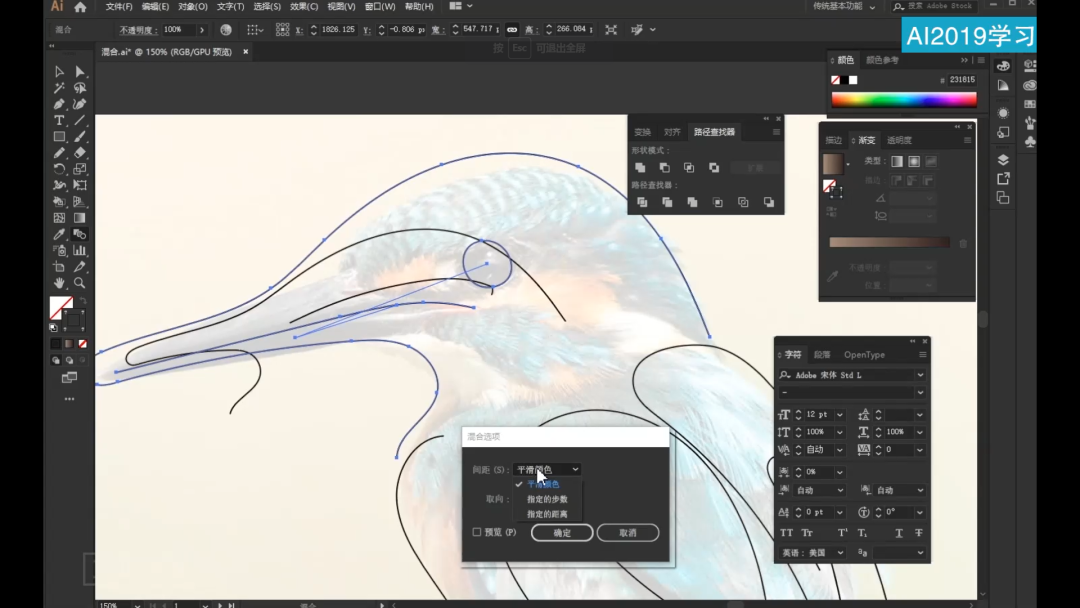Viewport: 1080px width, 608px height.
Task: Click the Intersect shape mode icon
Action: coord(689,167)
